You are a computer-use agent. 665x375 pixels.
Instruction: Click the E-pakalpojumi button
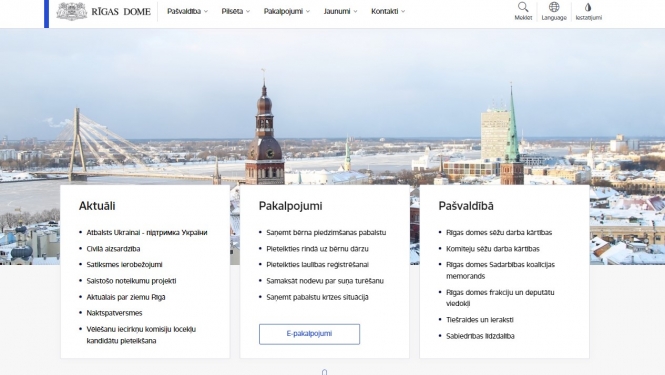point(309,334)
